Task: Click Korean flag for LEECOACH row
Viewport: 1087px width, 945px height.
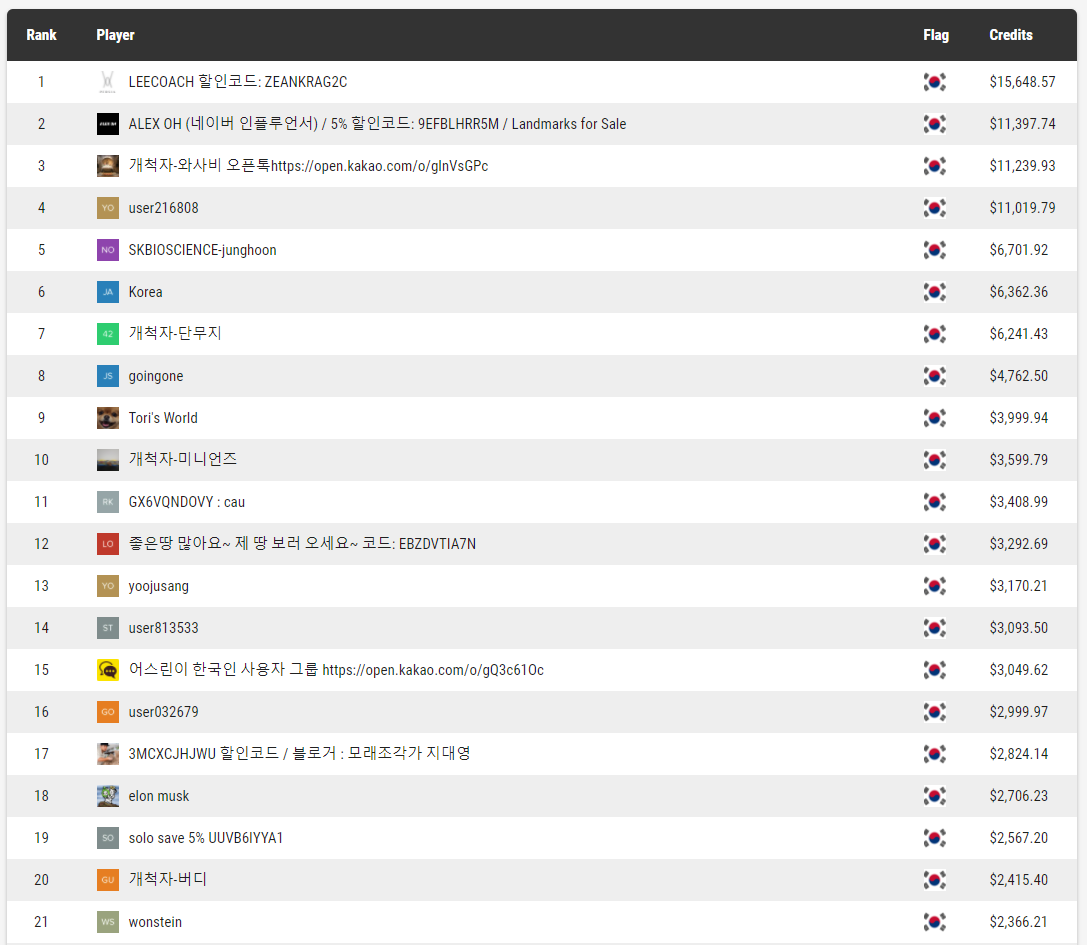Action: coord(934,82)
